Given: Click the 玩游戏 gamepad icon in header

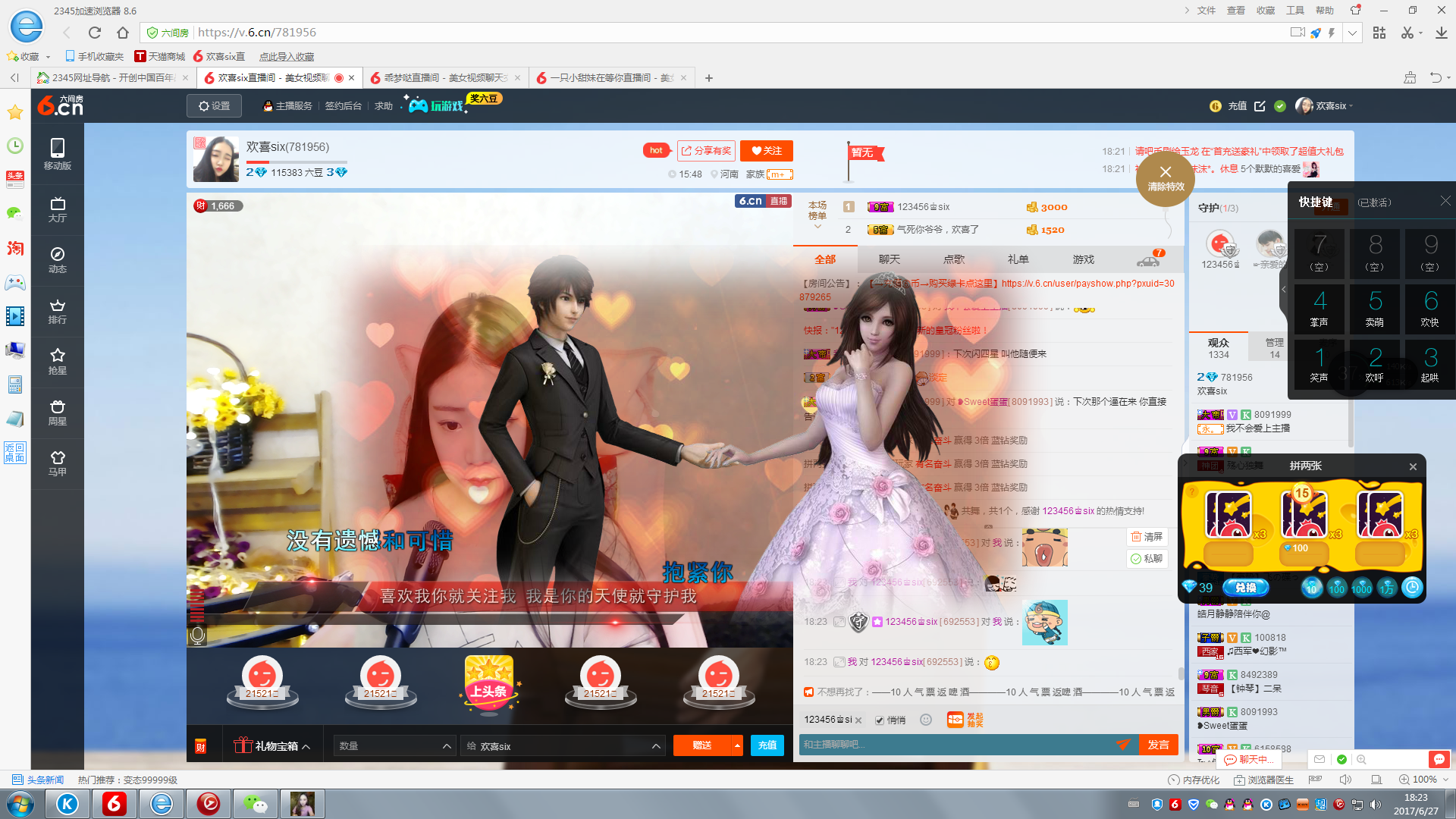Looking at the screenshot, I should pyautogui.click(x=418, y=105).
